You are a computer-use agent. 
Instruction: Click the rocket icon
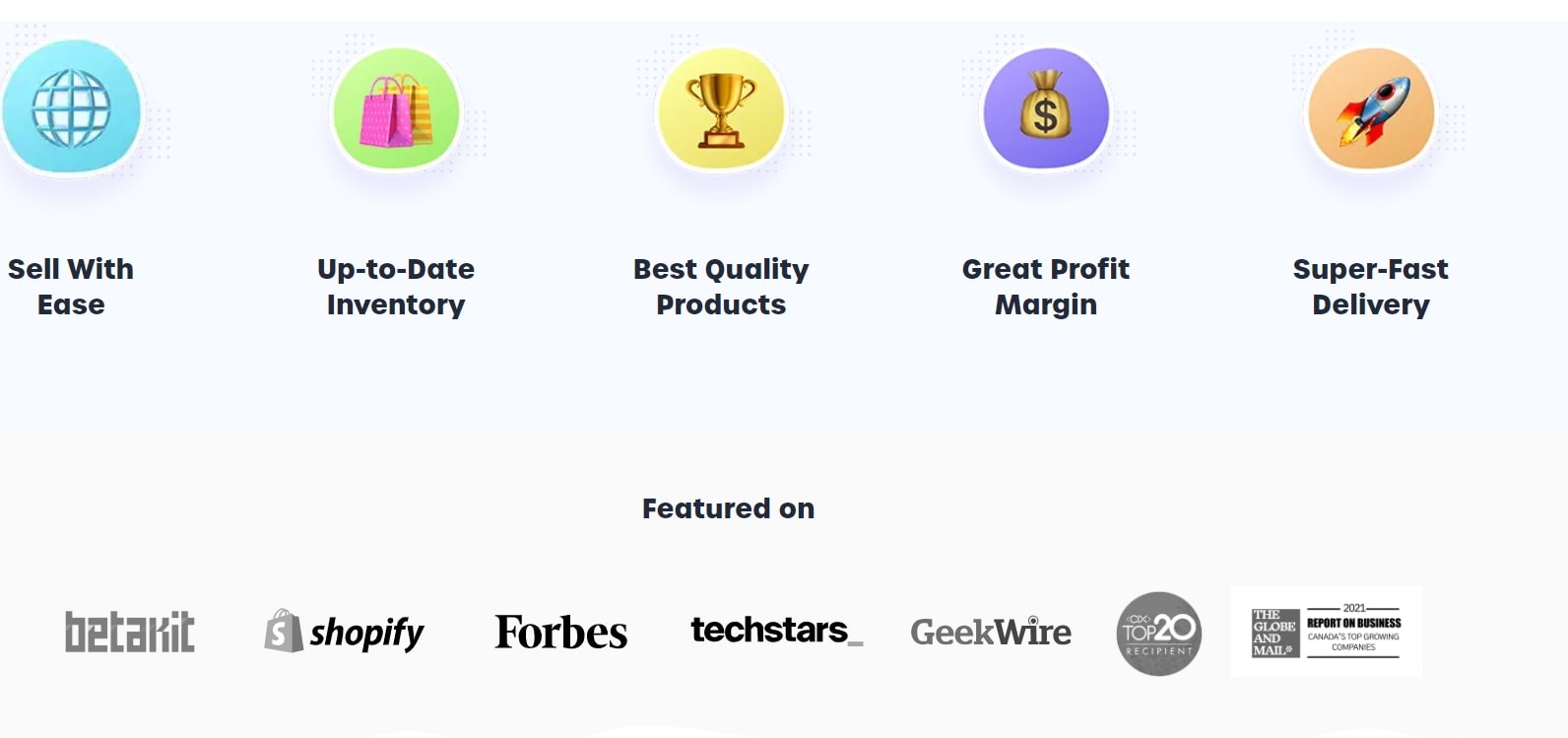point(1371,109)
